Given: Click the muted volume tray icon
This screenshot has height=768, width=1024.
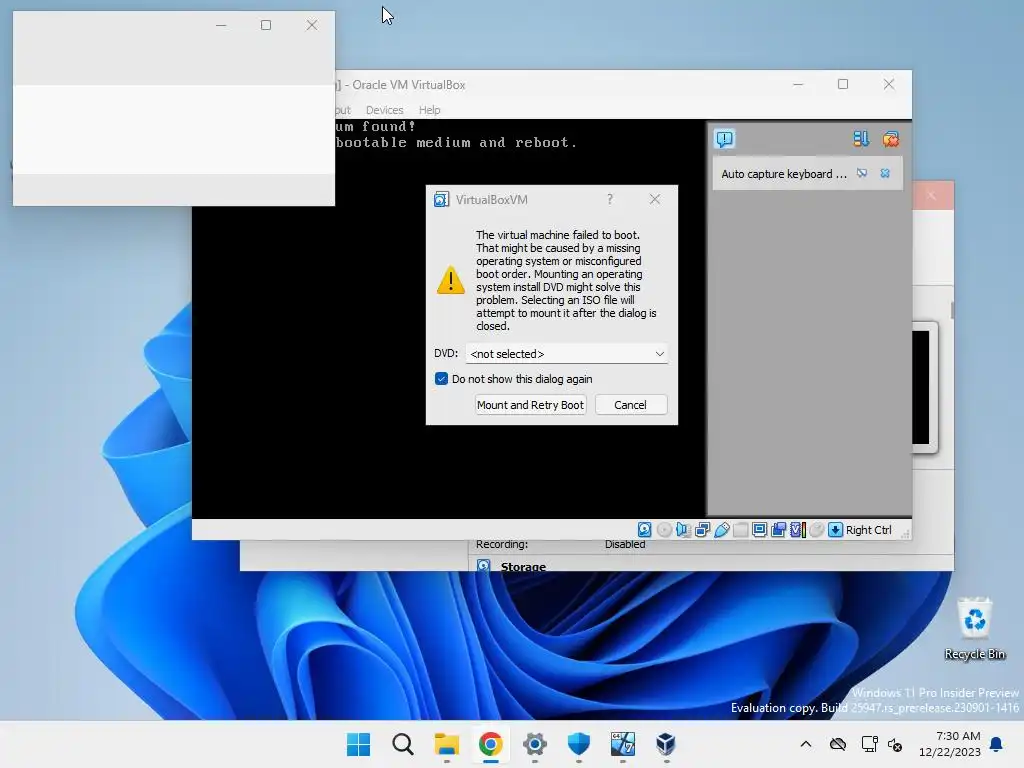Looking at the screenshot, I should [x=895, y=744].
